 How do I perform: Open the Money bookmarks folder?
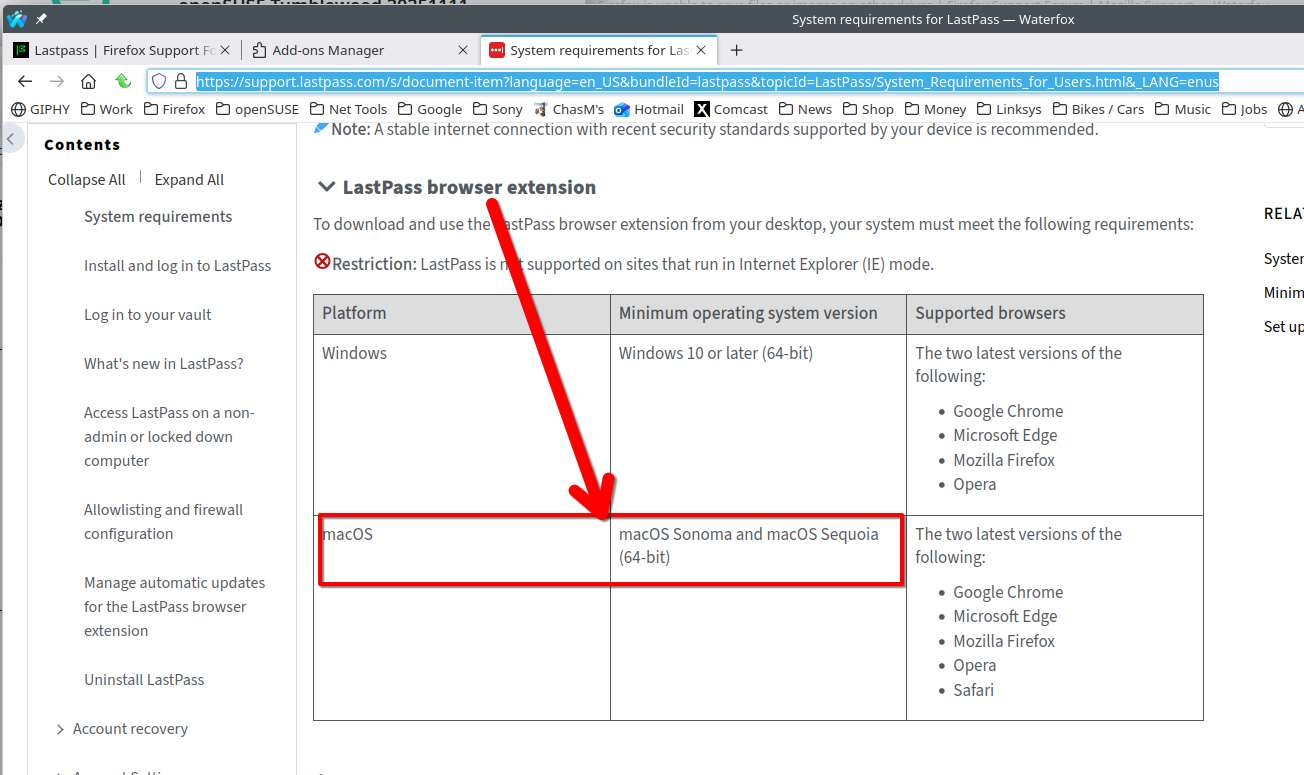(x=935, y=109)
